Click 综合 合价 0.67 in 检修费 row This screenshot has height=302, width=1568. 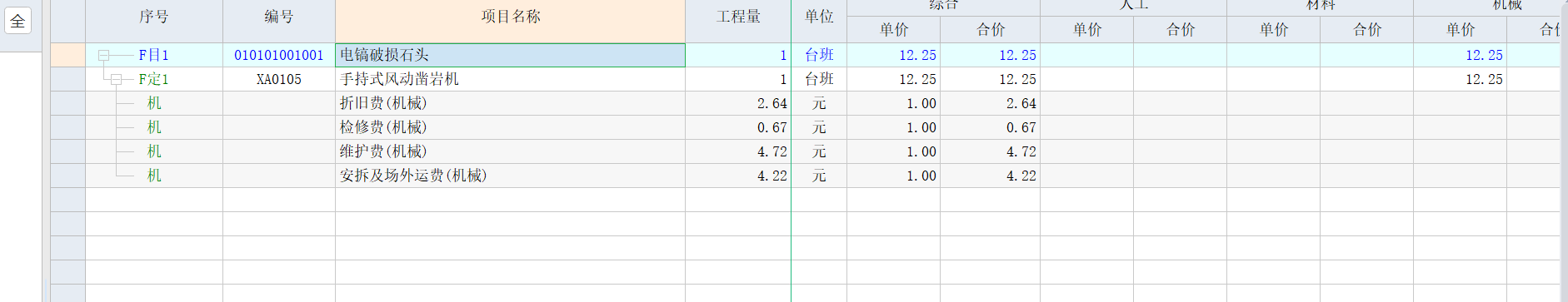[990, 127]
